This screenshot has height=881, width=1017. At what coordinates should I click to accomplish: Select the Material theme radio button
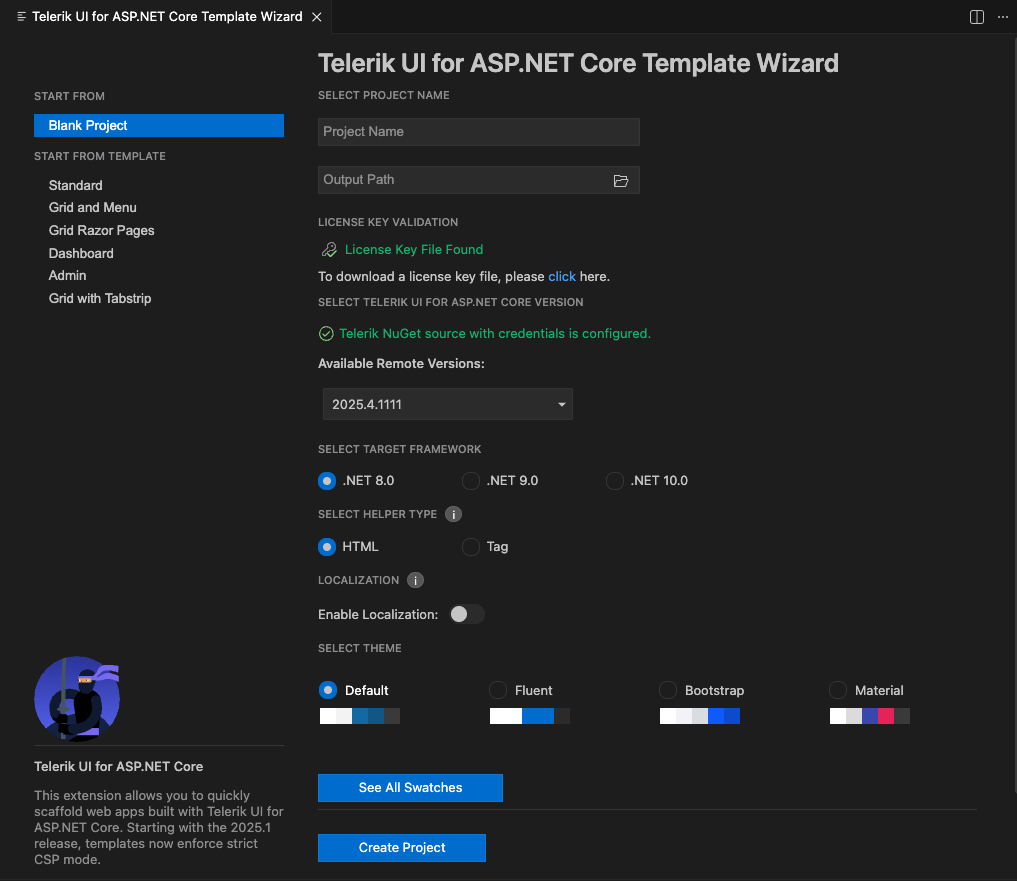[x=838, y=690]
